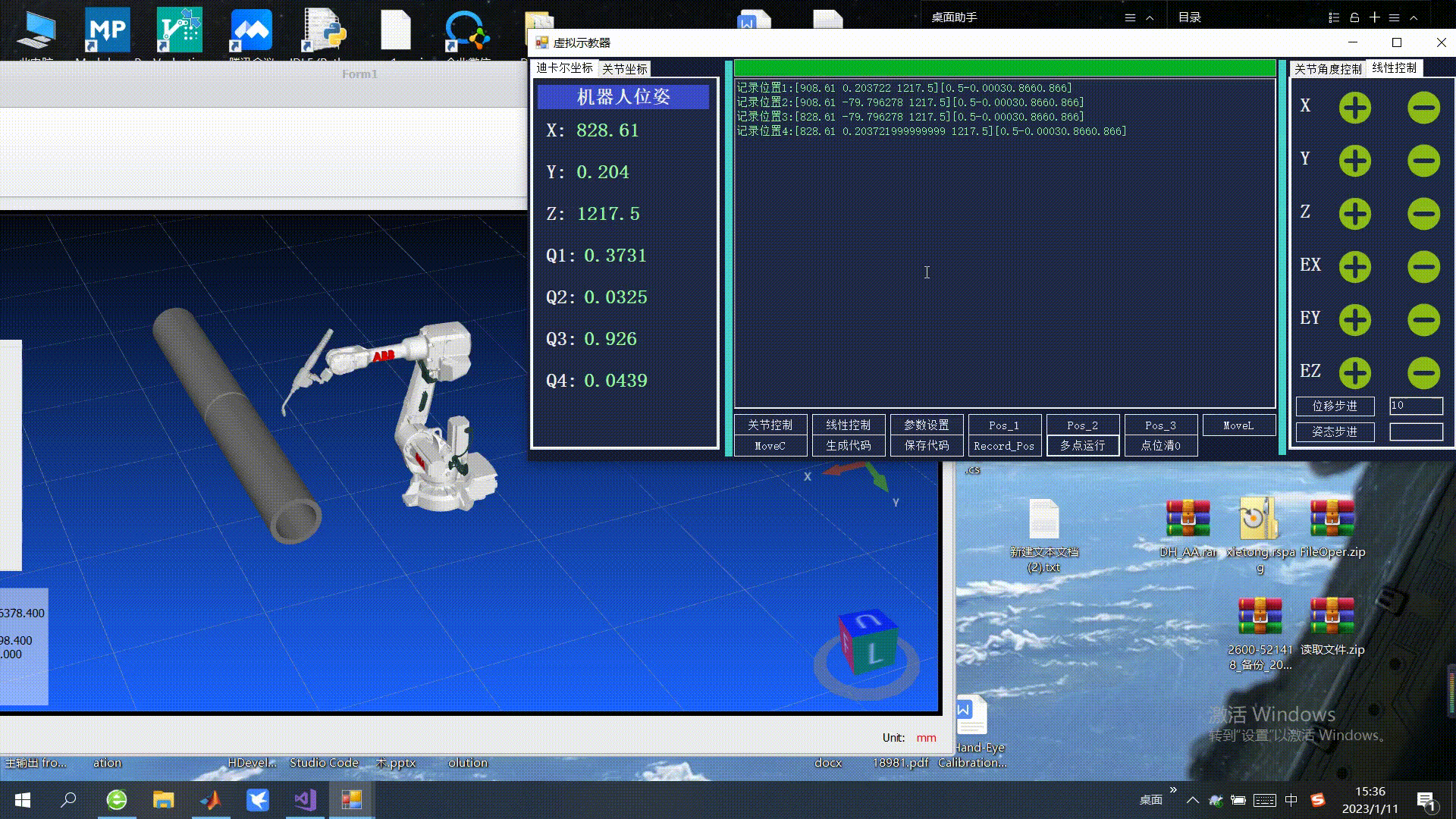Switch to the 关节坐标 tab
The image size is (1456, 819).
624,69
